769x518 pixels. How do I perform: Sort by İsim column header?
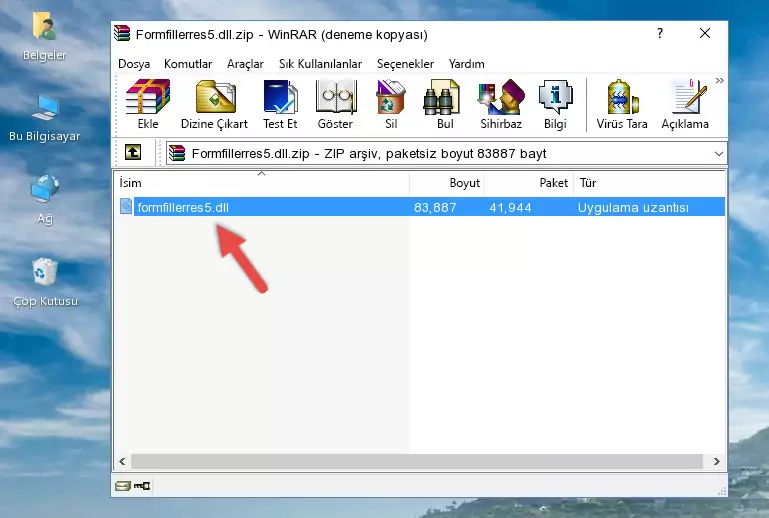[262, 183]
